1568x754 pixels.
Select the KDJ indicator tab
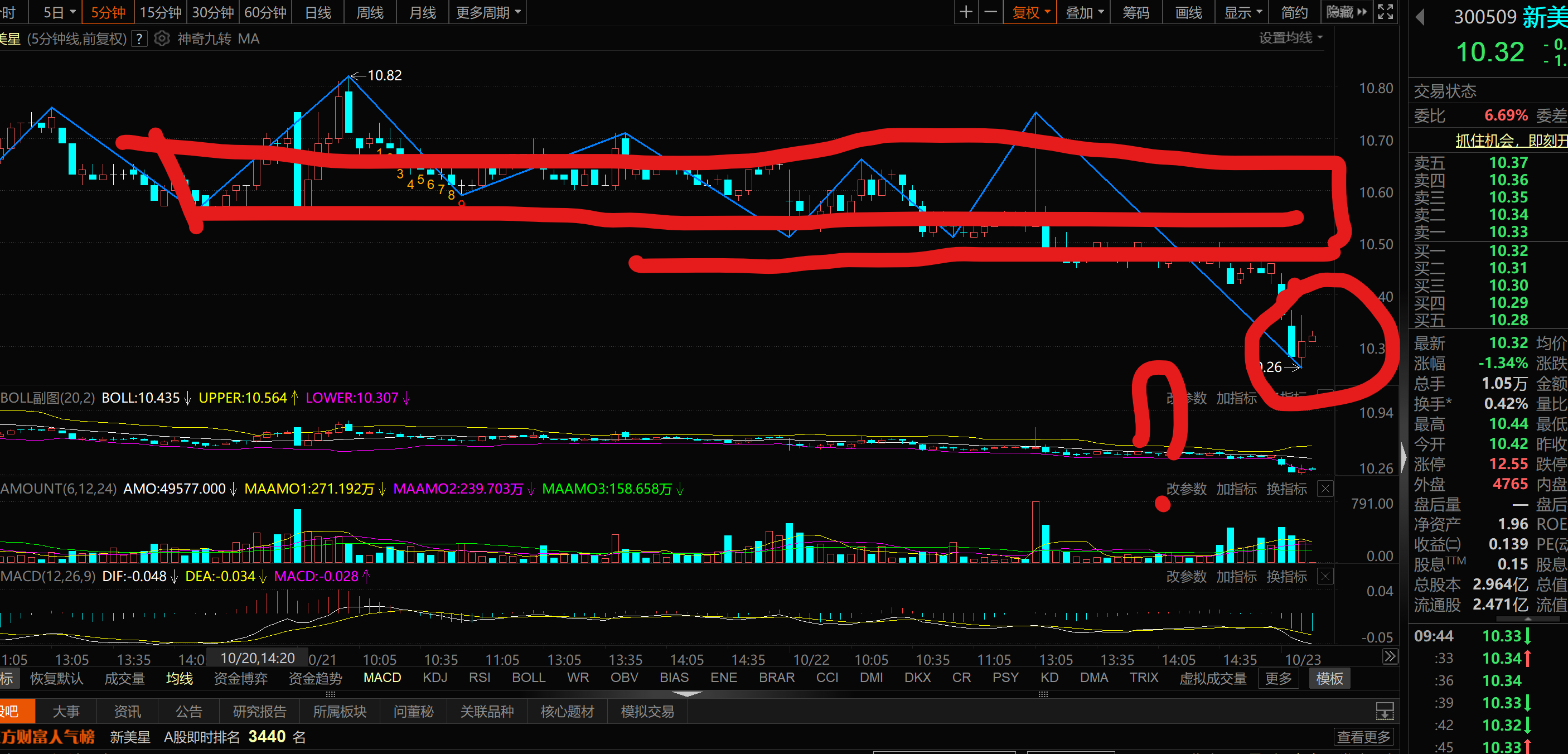[x=434, y=678]
